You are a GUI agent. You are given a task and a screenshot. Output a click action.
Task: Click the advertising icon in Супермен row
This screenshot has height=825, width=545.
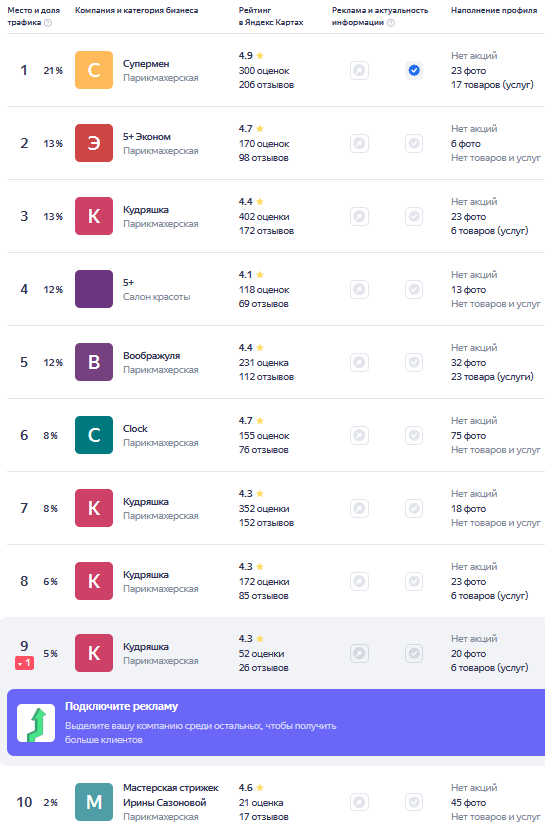click(x=359, y=70)
